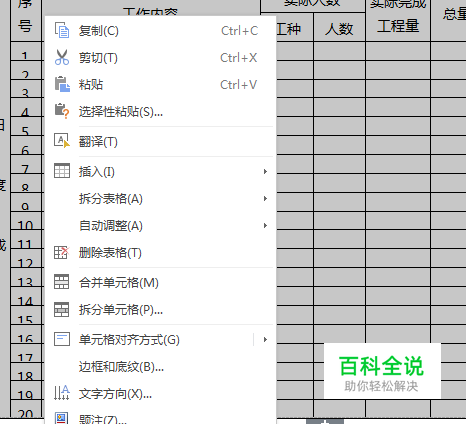466x424 pixels.
Task: Open 拆分单元格(P)... menu entry
Action: pyautogui.click(x=161, y=310)
